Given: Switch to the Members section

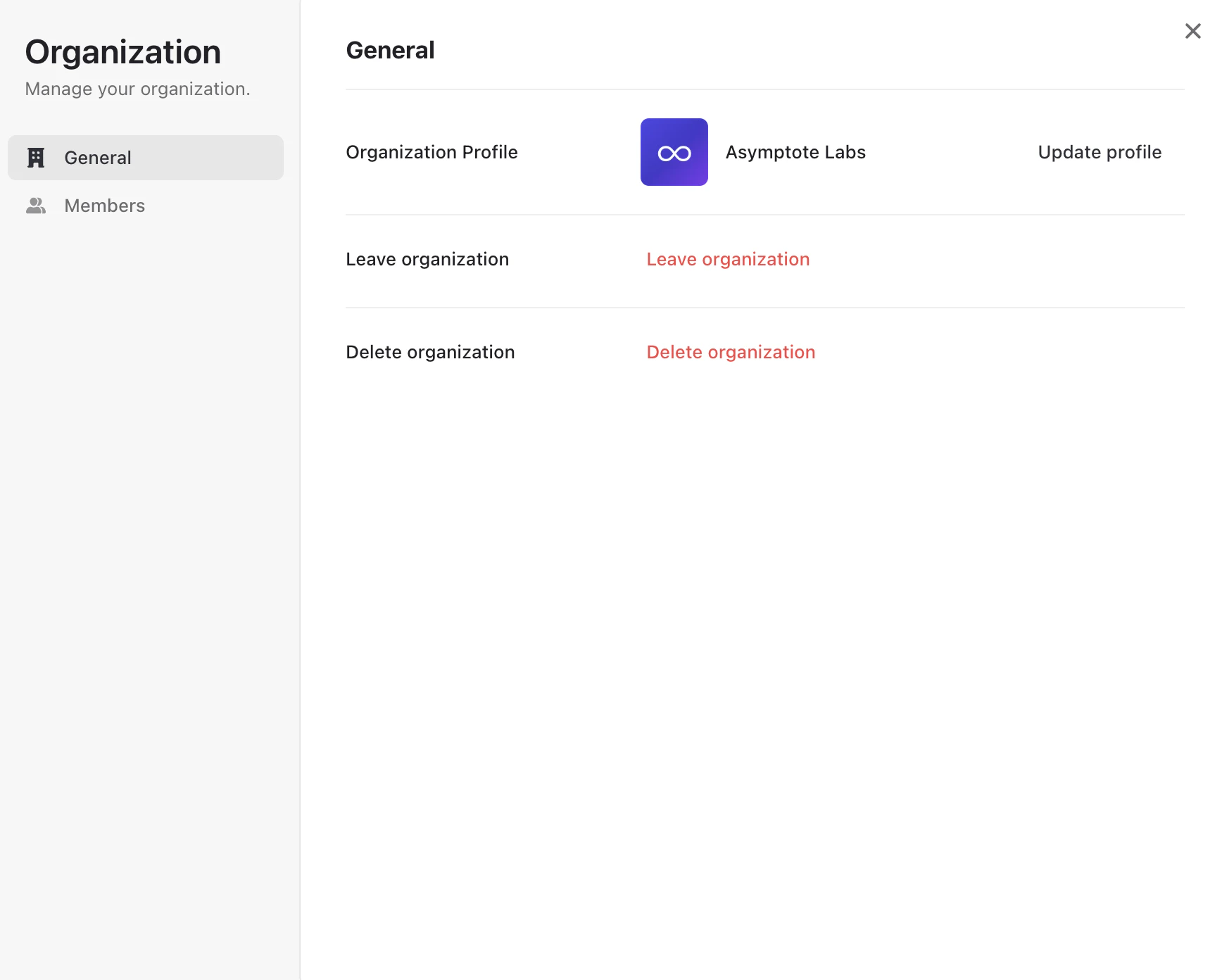Looking at the screenshot, I should (103, 205).
